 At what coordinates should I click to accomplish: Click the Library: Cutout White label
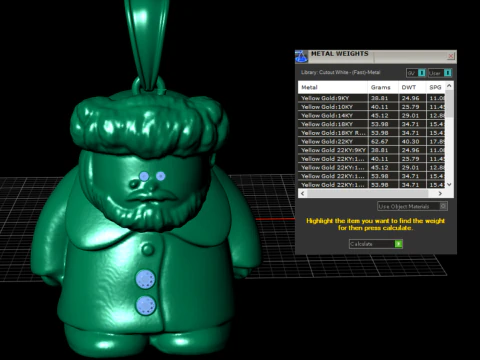(x=340, y=72)
